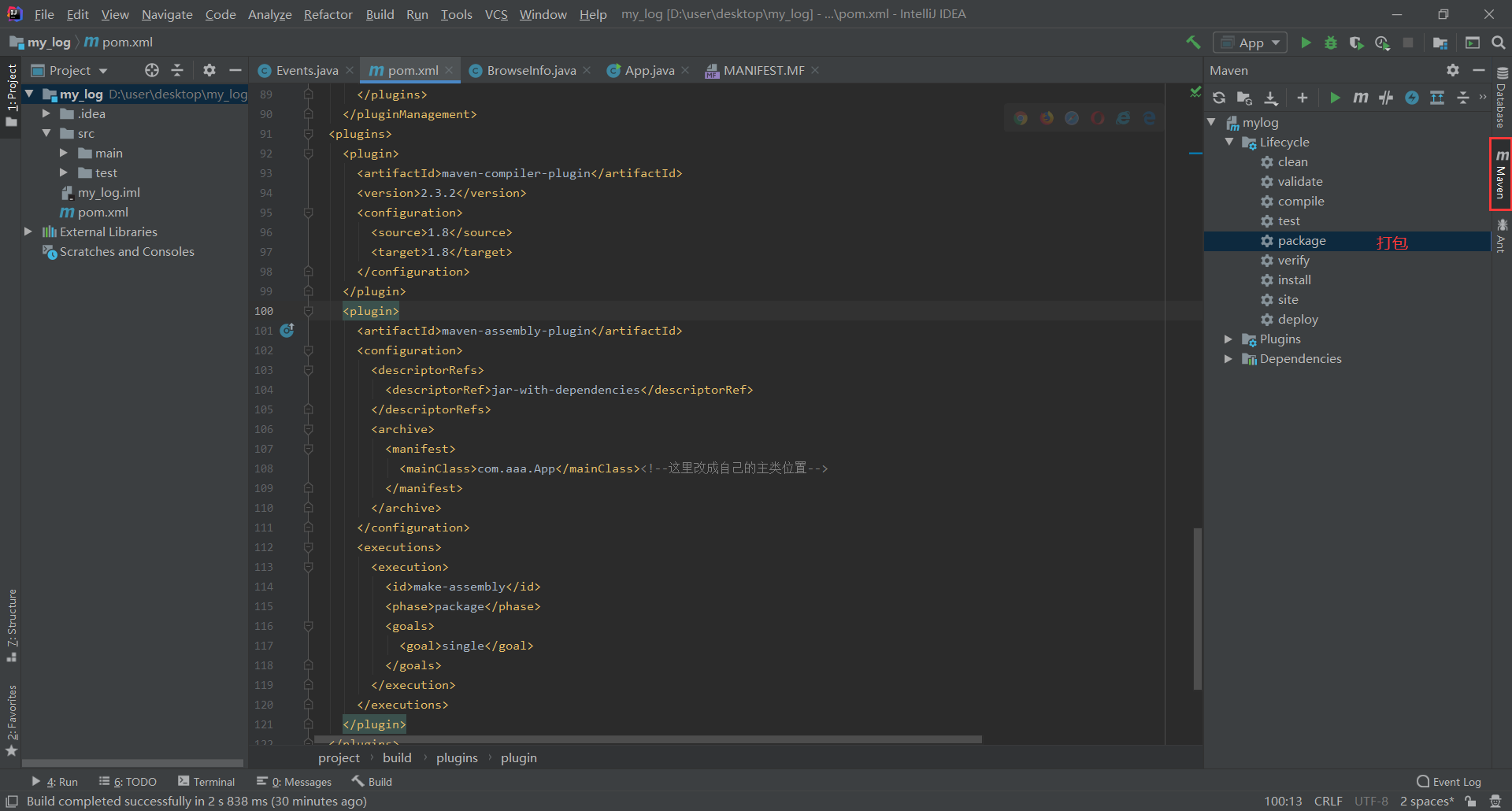
Task: Click the editor horizontal scrollbar
Action: pyautogui.click(x=647, y=739)
